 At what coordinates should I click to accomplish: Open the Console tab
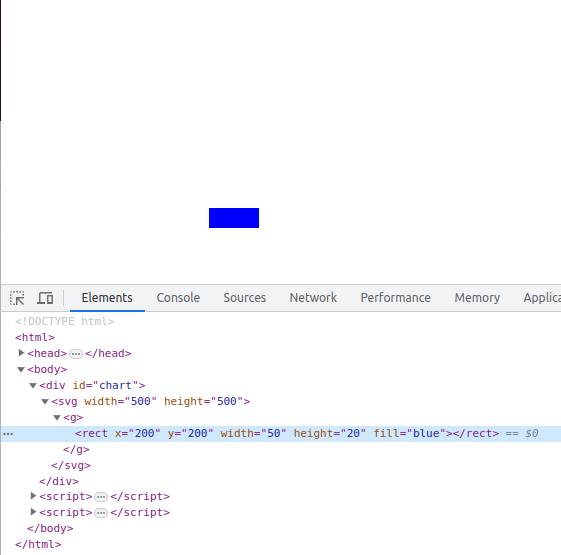tap(178, 298)
